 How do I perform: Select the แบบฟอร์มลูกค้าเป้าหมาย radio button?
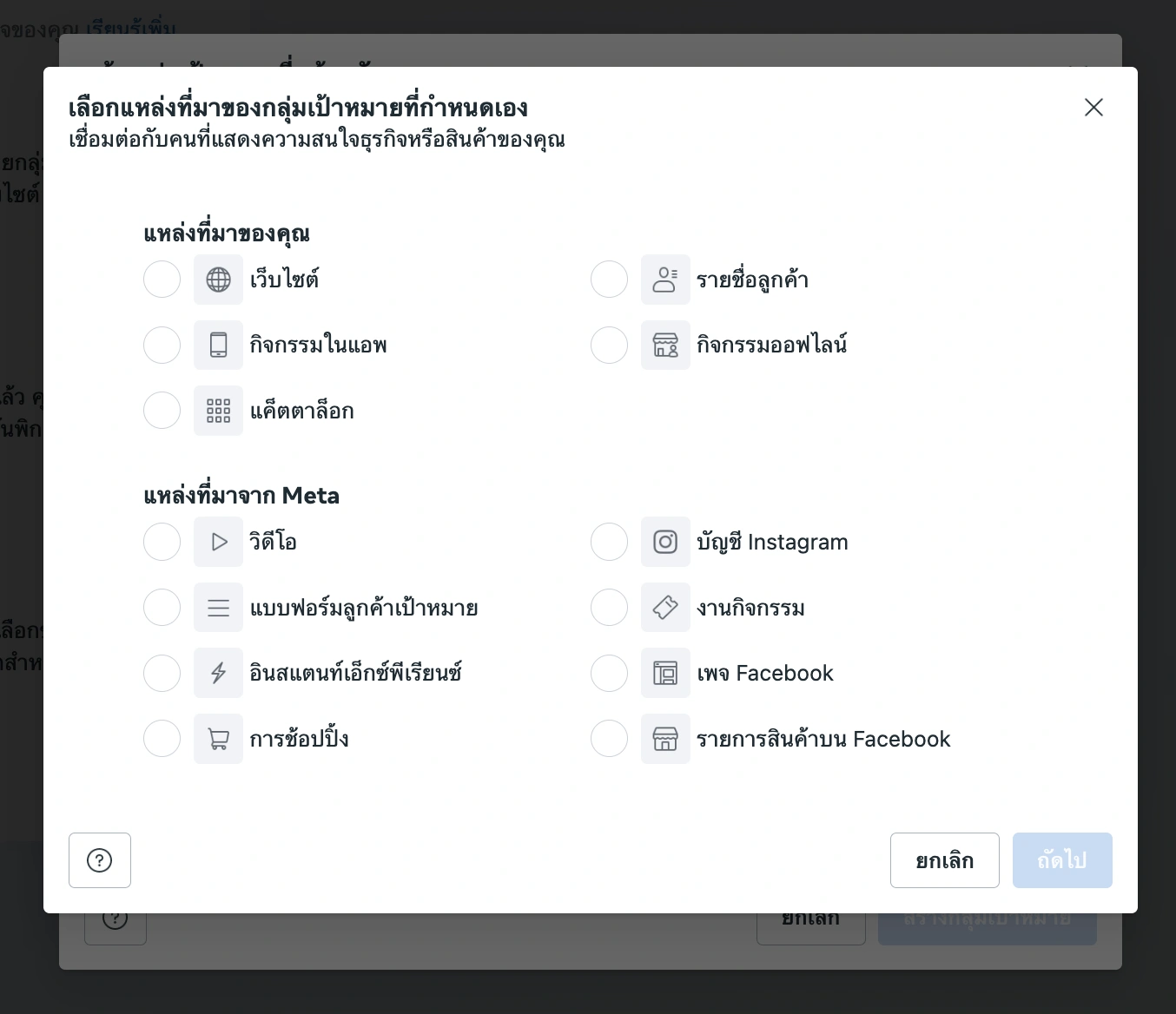pyautogui.click(x=162, y=608)
